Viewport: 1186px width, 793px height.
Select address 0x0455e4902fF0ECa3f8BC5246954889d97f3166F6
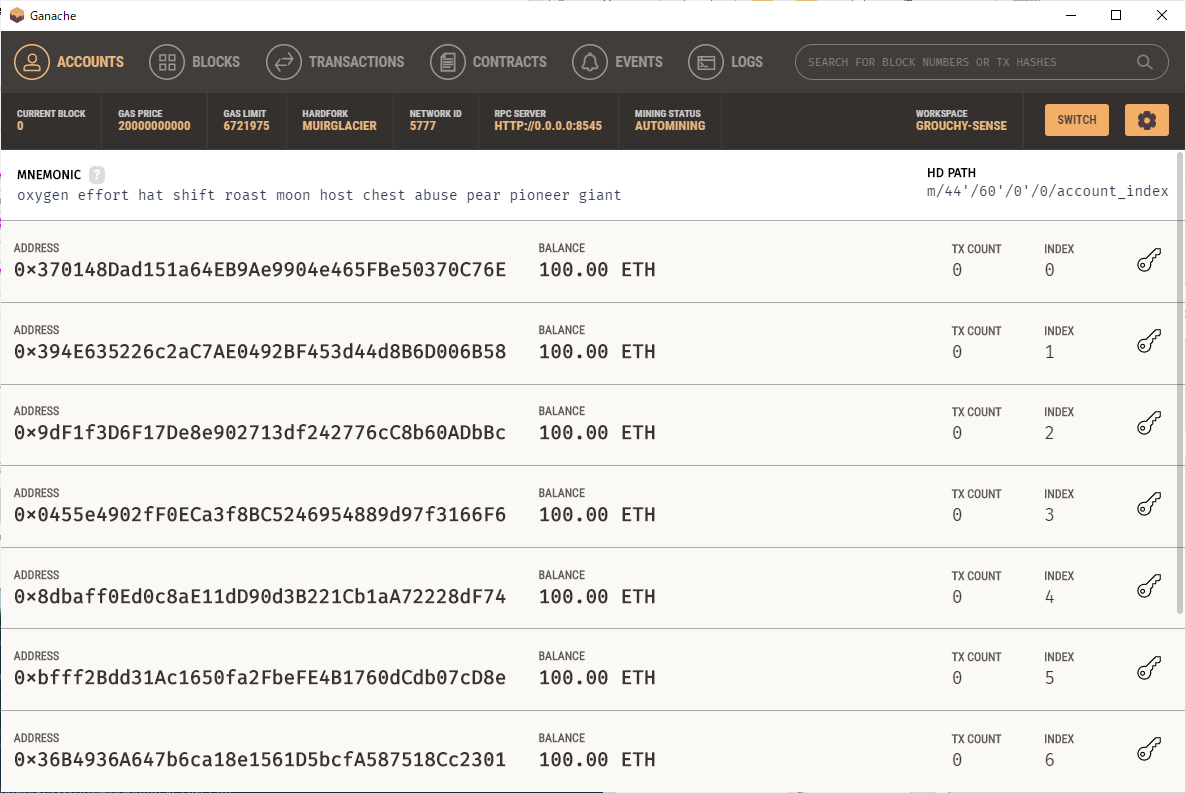point(259,515)
